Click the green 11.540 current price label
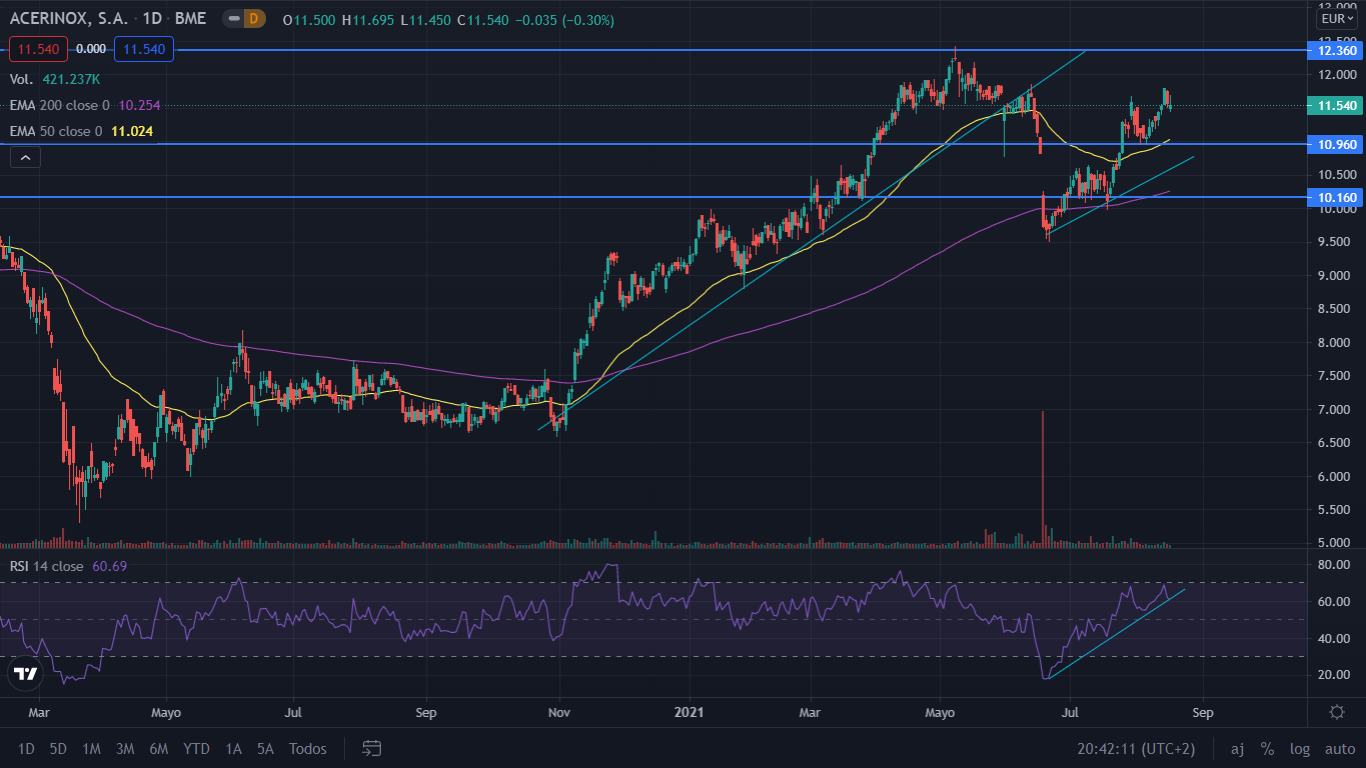The height and width of the screenshot is (768, 1366). [x=1336, y=105]
